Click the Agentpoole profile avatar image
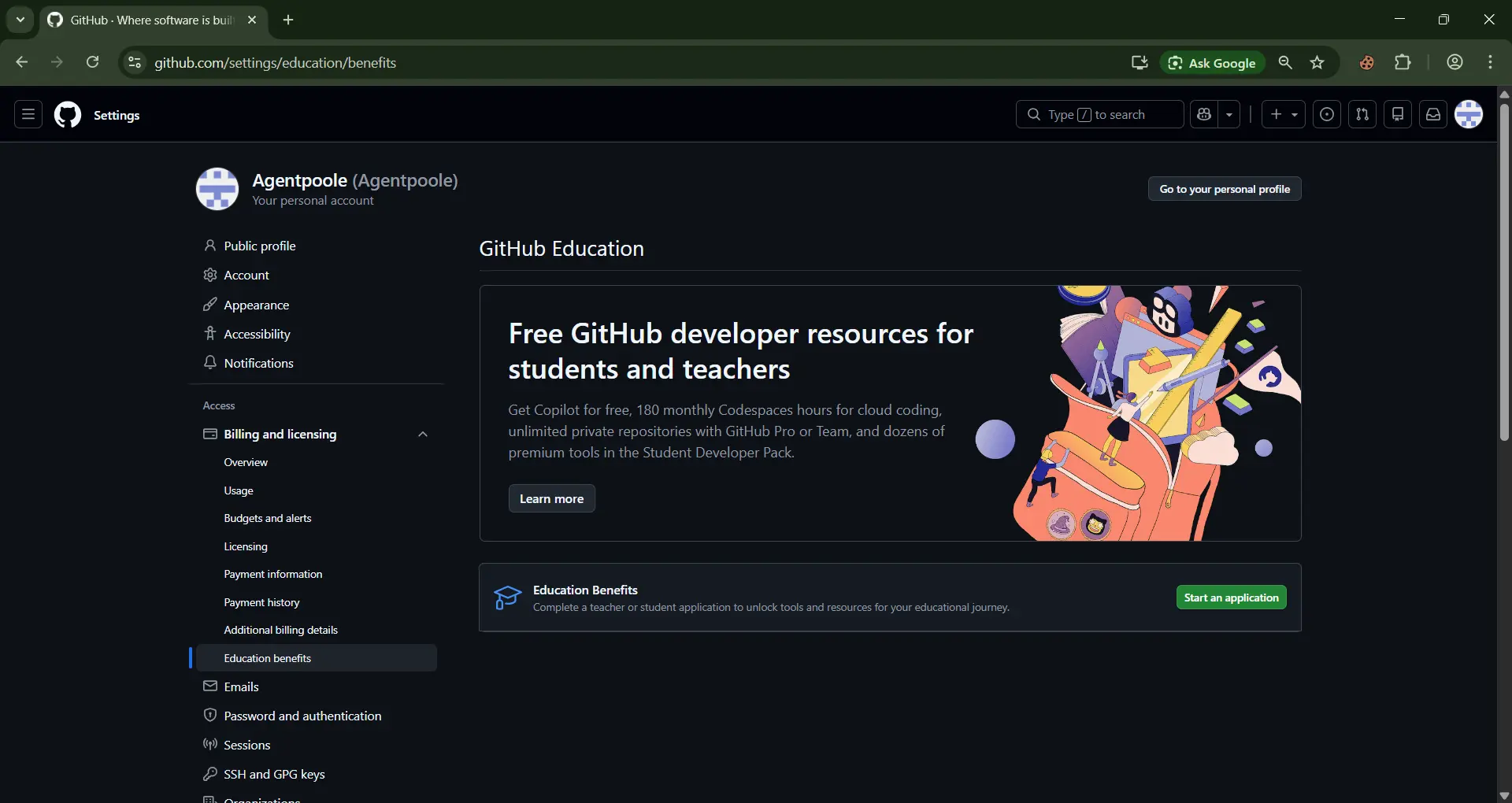1512x803 pixels. (x=217, y=189)
